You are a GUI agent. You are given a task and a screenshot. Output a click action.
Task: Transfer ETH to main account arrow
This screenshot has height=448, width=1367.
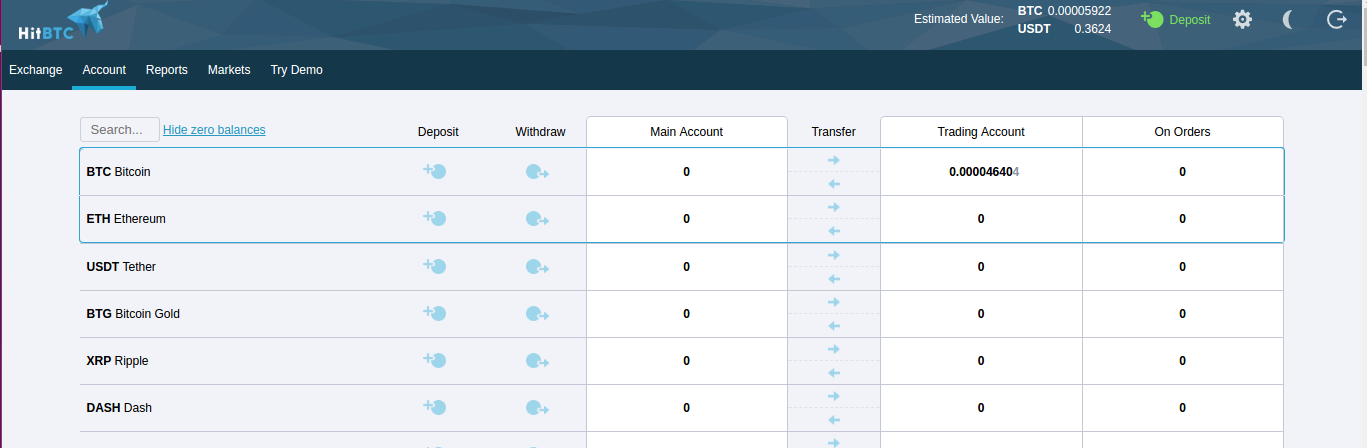coord(834,231)
